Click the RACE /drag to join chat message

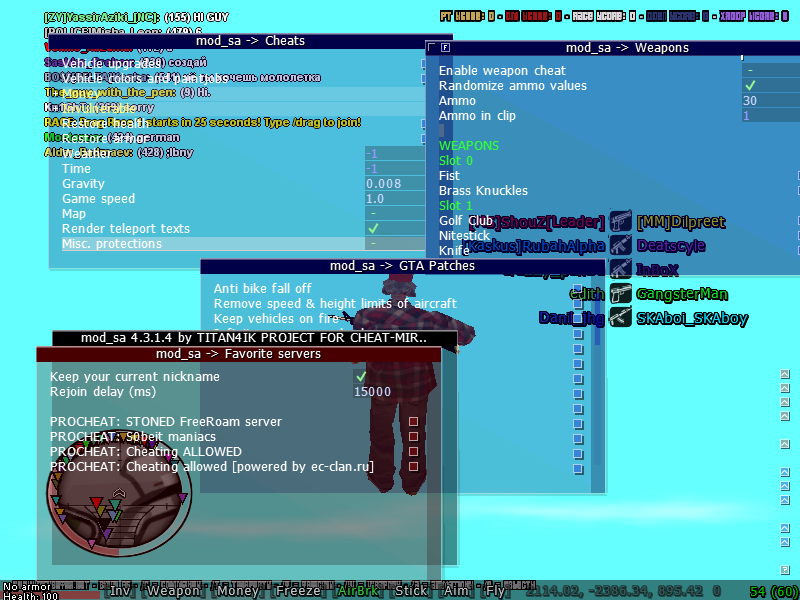pyautogui.click(x=203, y=122)
